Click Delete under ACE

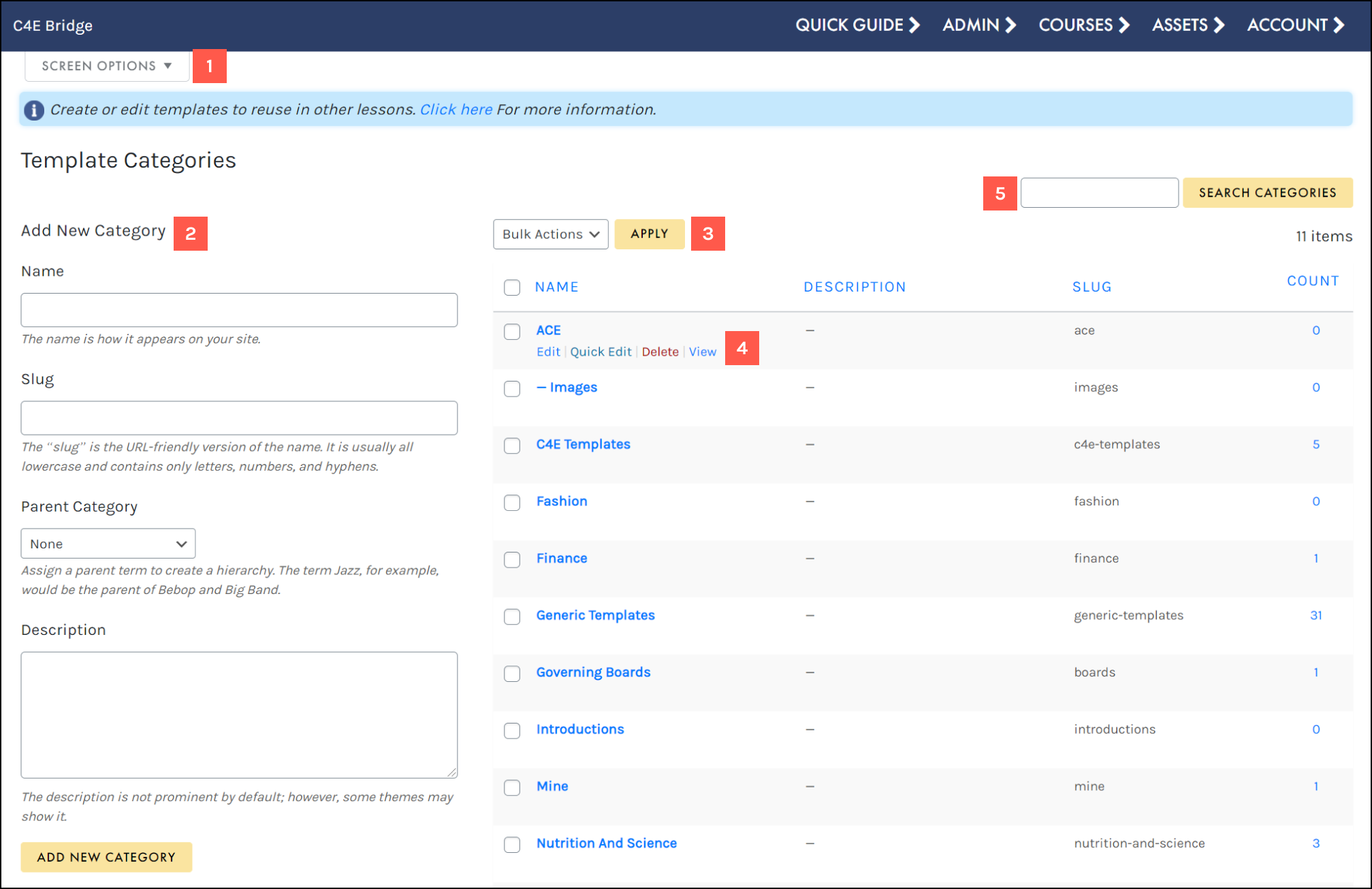pos(660,352)
